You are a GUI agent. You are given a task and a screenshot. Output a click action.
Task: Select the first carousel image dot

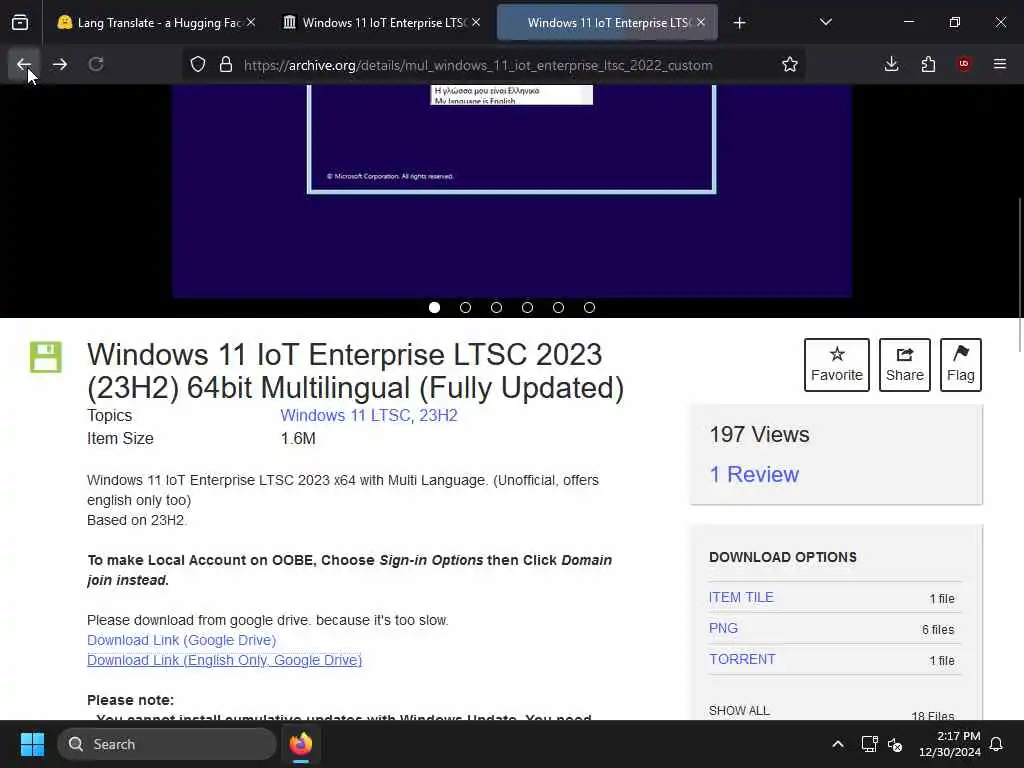coord(434,308)
